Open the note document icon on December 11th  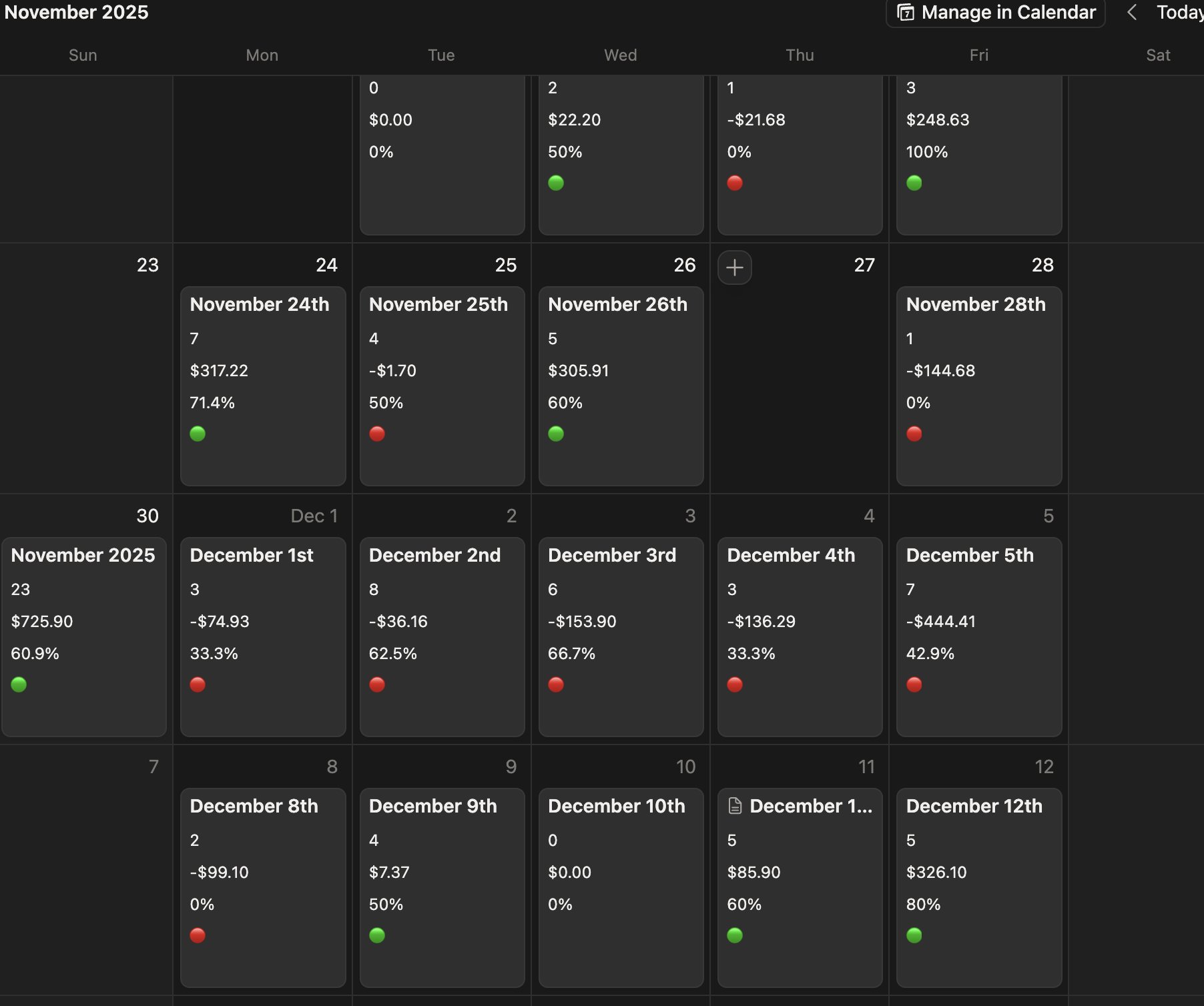click(735, 805)
